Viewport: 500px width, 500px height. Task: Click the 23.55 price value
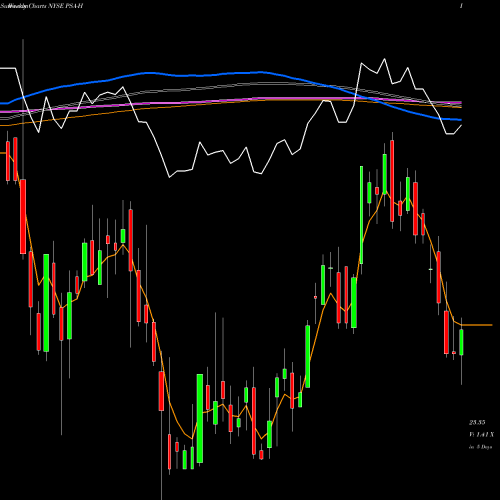[477, 423]
